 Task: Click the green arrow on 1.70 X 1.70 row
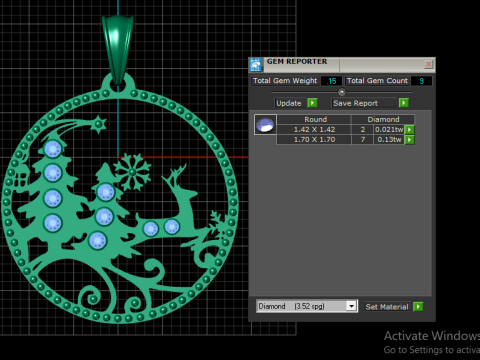410,139
